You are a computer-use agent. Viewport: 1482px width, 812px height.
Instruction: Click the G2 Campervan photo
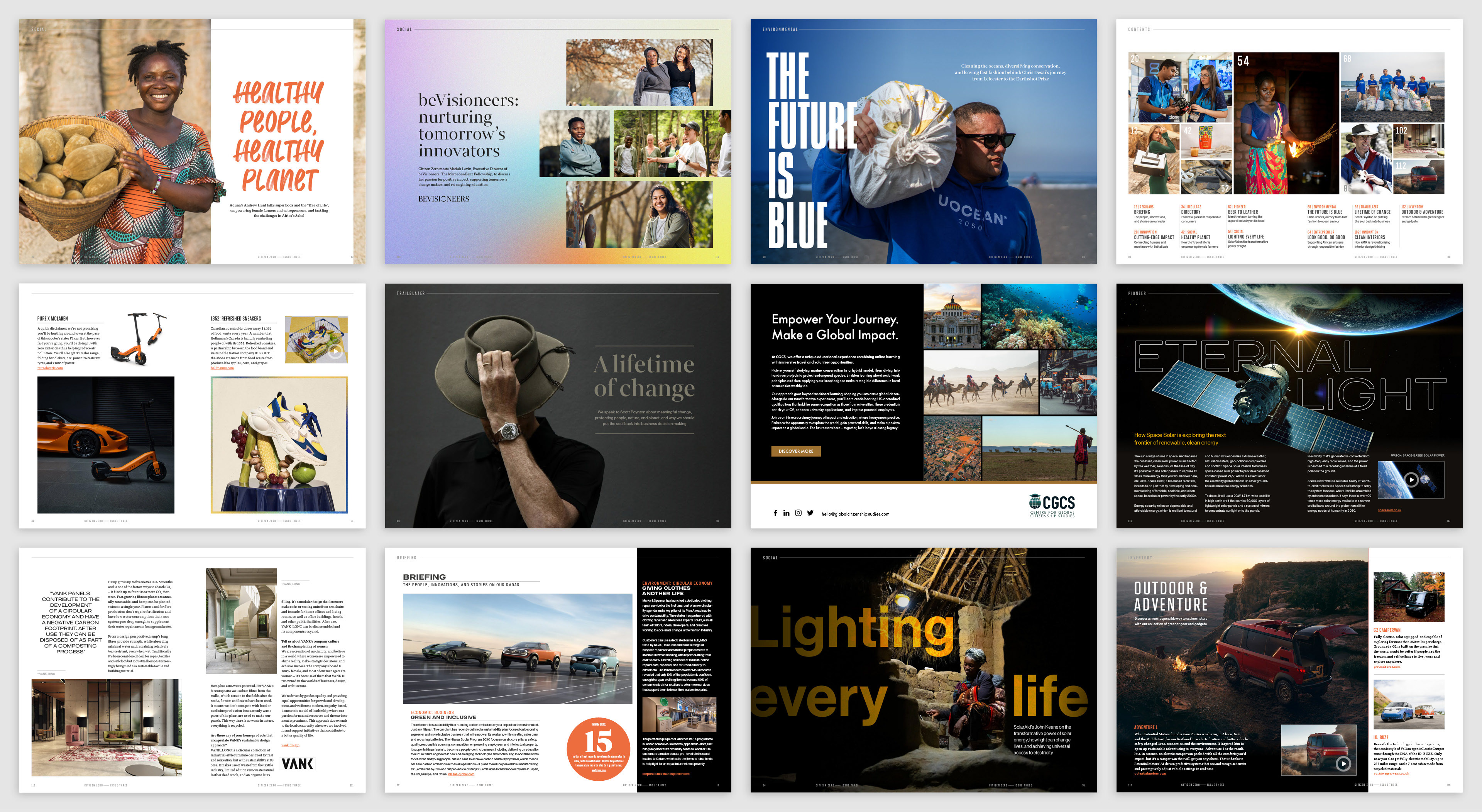click(x=1409, y=597)
